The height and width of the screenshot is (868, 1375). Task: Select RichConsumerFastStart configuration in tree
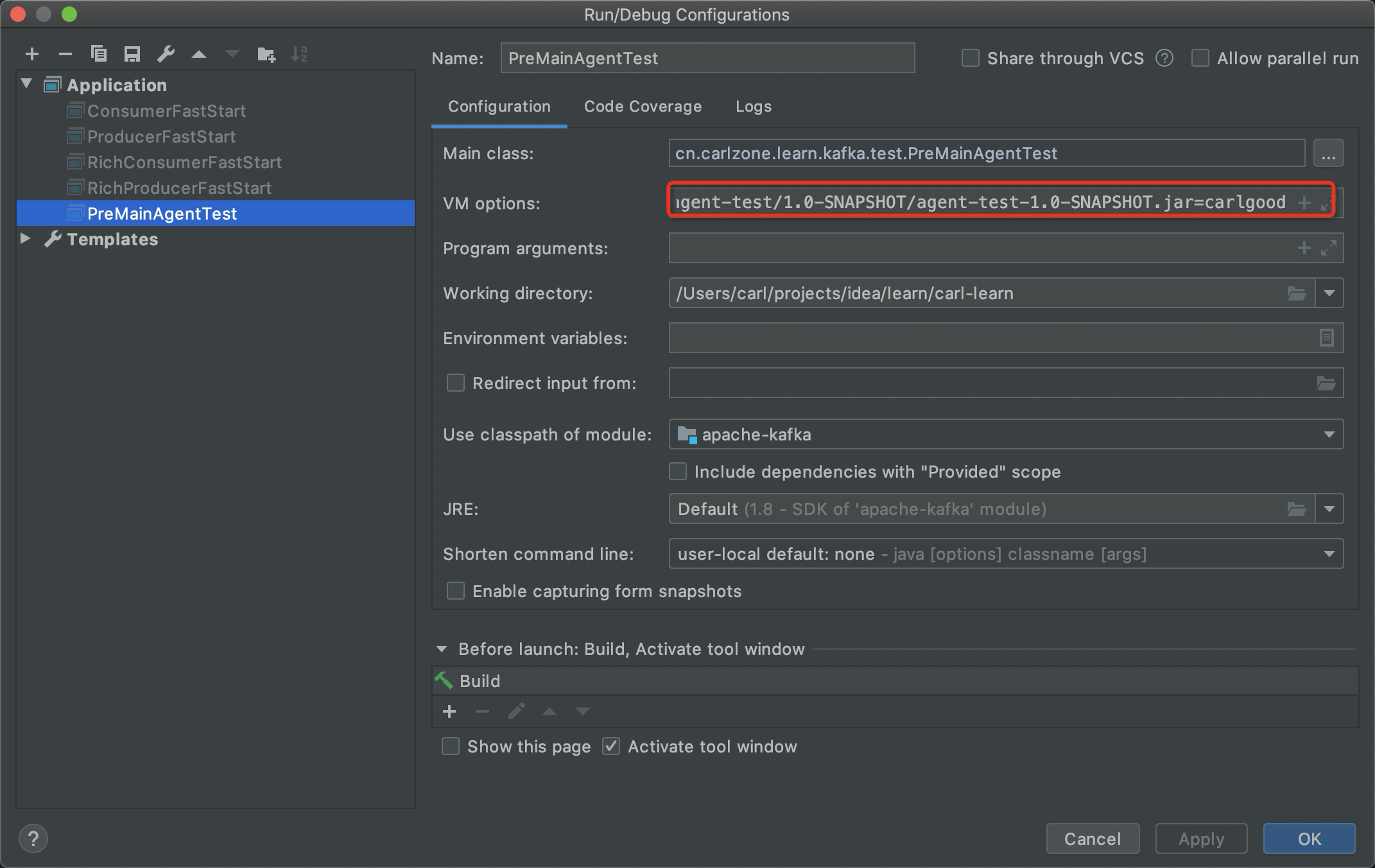point(184,162)
